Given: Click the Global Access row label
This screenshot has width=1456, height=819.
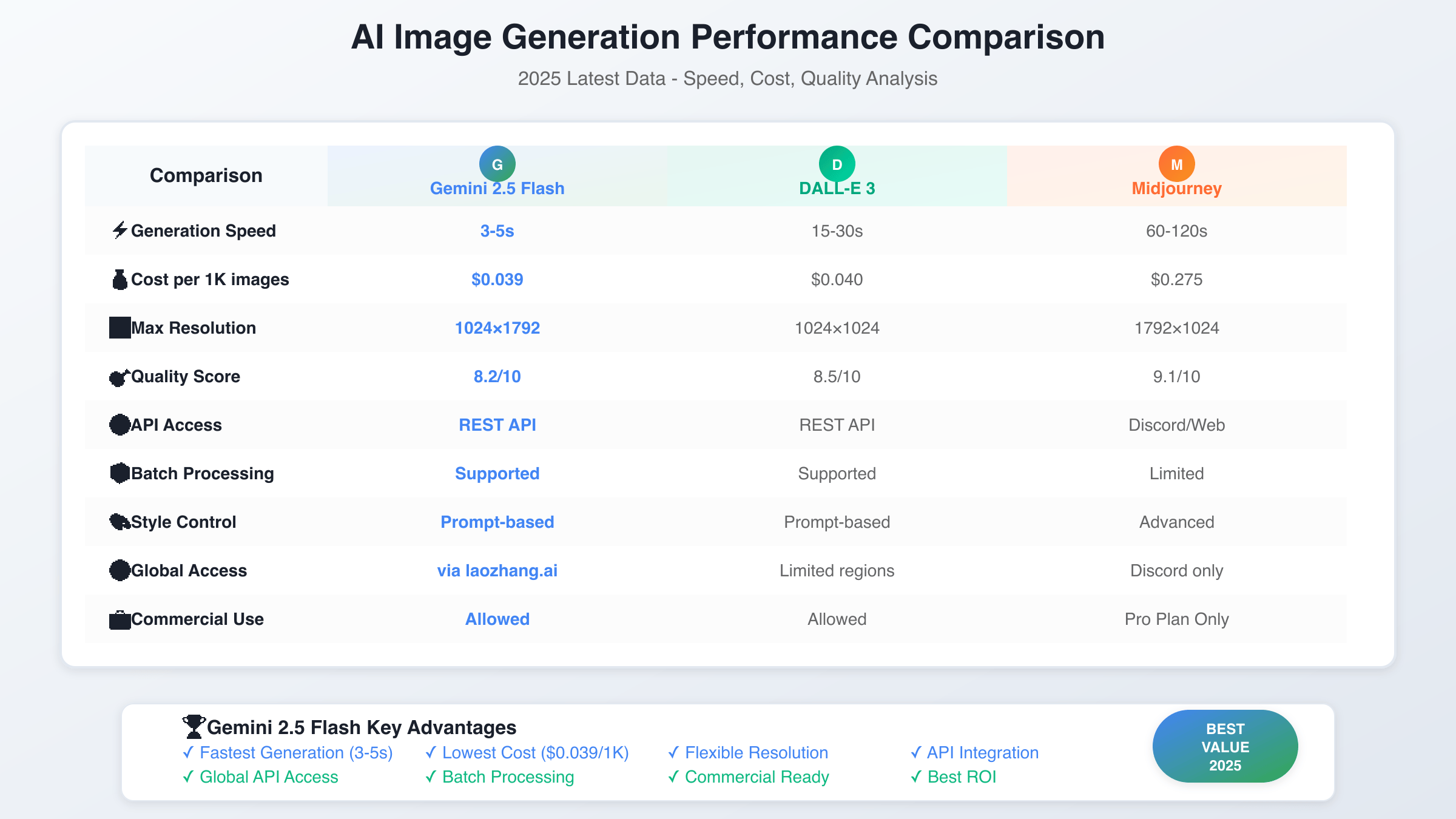Looking at the screenshot, I should coord(189,570).
